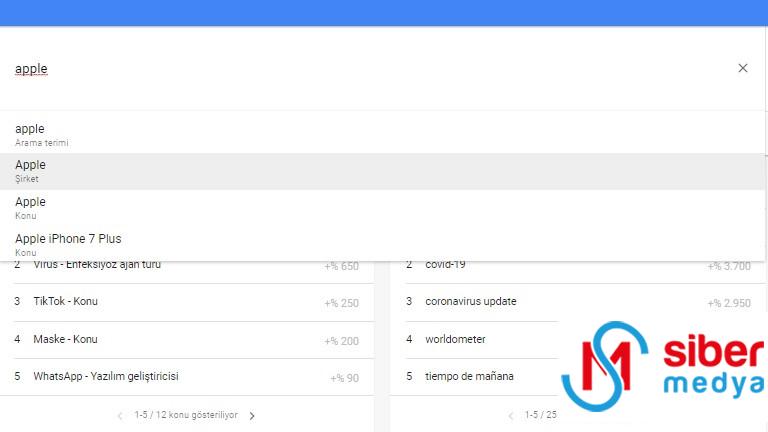Click the blue header bar at top

pyautogui.click(x=384, y=12)
